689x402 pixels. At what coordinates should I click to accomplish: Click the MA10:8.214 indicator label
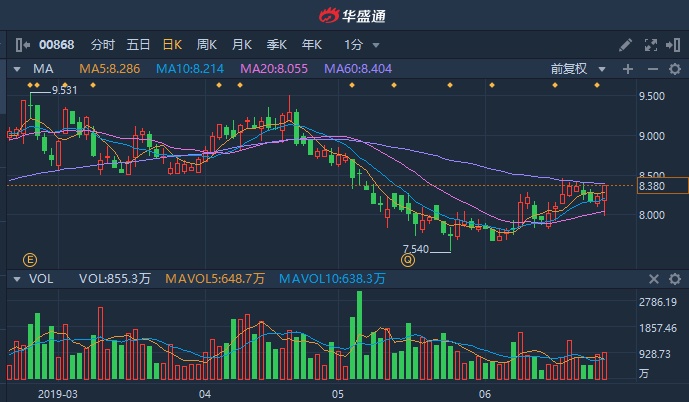tap(190, 69)
